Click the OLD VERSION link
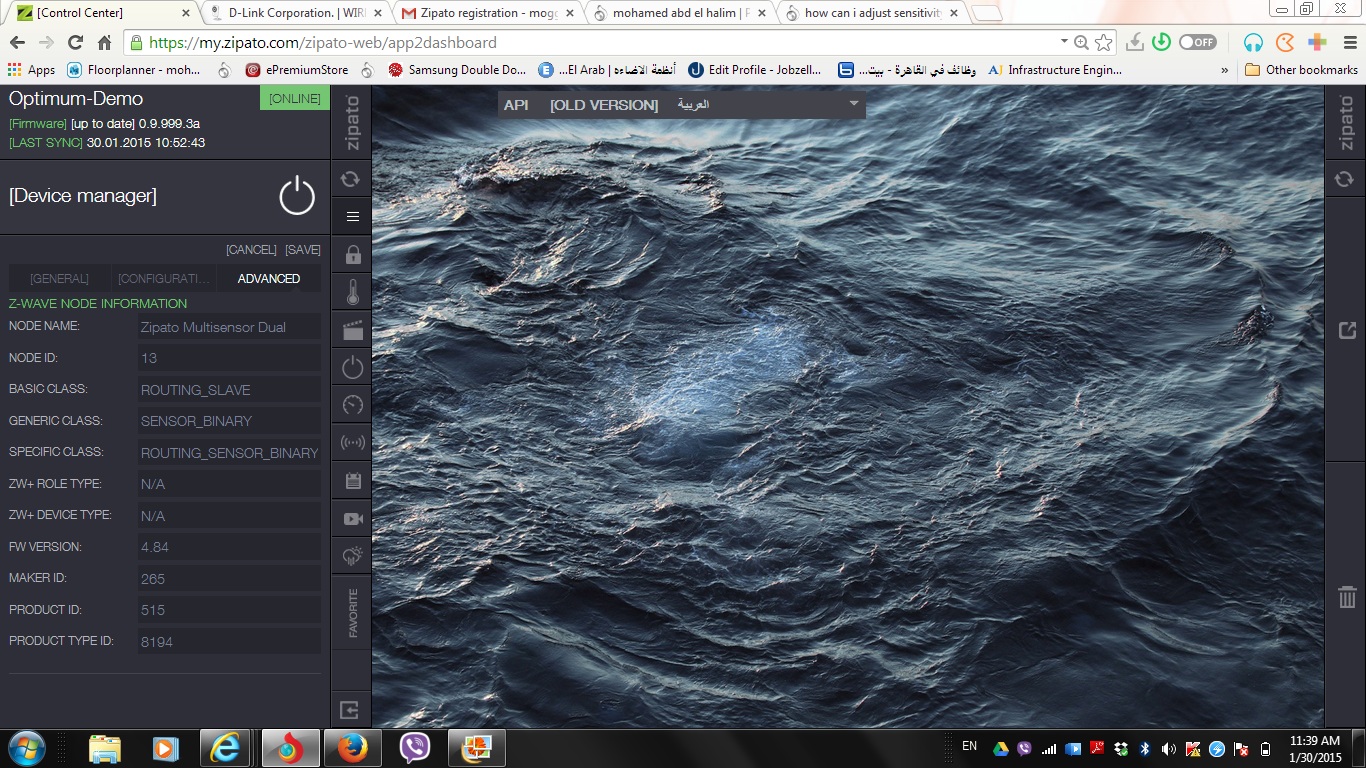 click(x=604, y=105)
